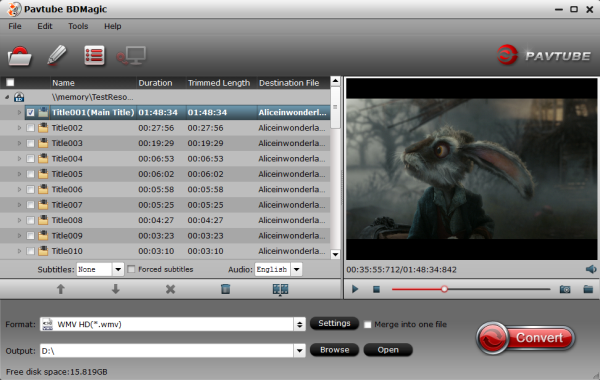Enable Forced subtitles checkbox
This screenshot has width=600, height=380.
pos(131,269)
